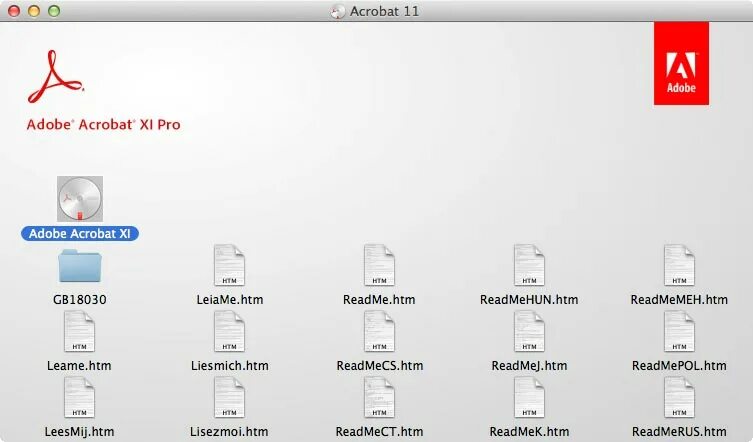Click the Adobe Acrobat XI label
753x442 pixels.
click(80, 234)
